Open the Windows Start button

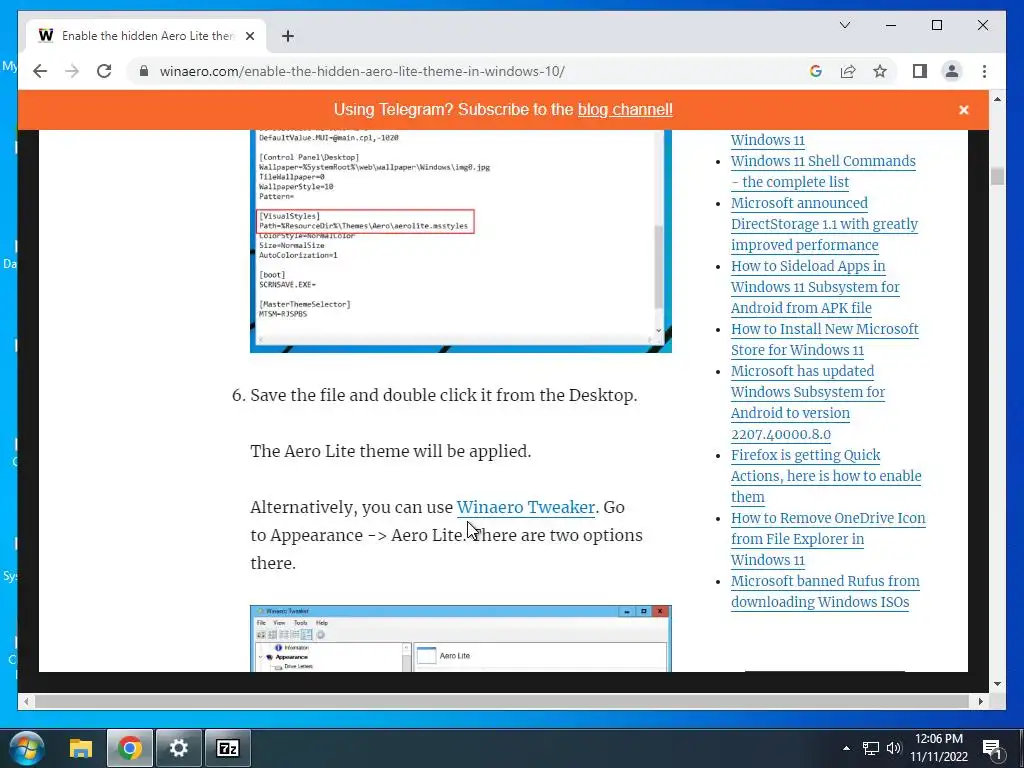pyautogui.click(x=26, y=748)
